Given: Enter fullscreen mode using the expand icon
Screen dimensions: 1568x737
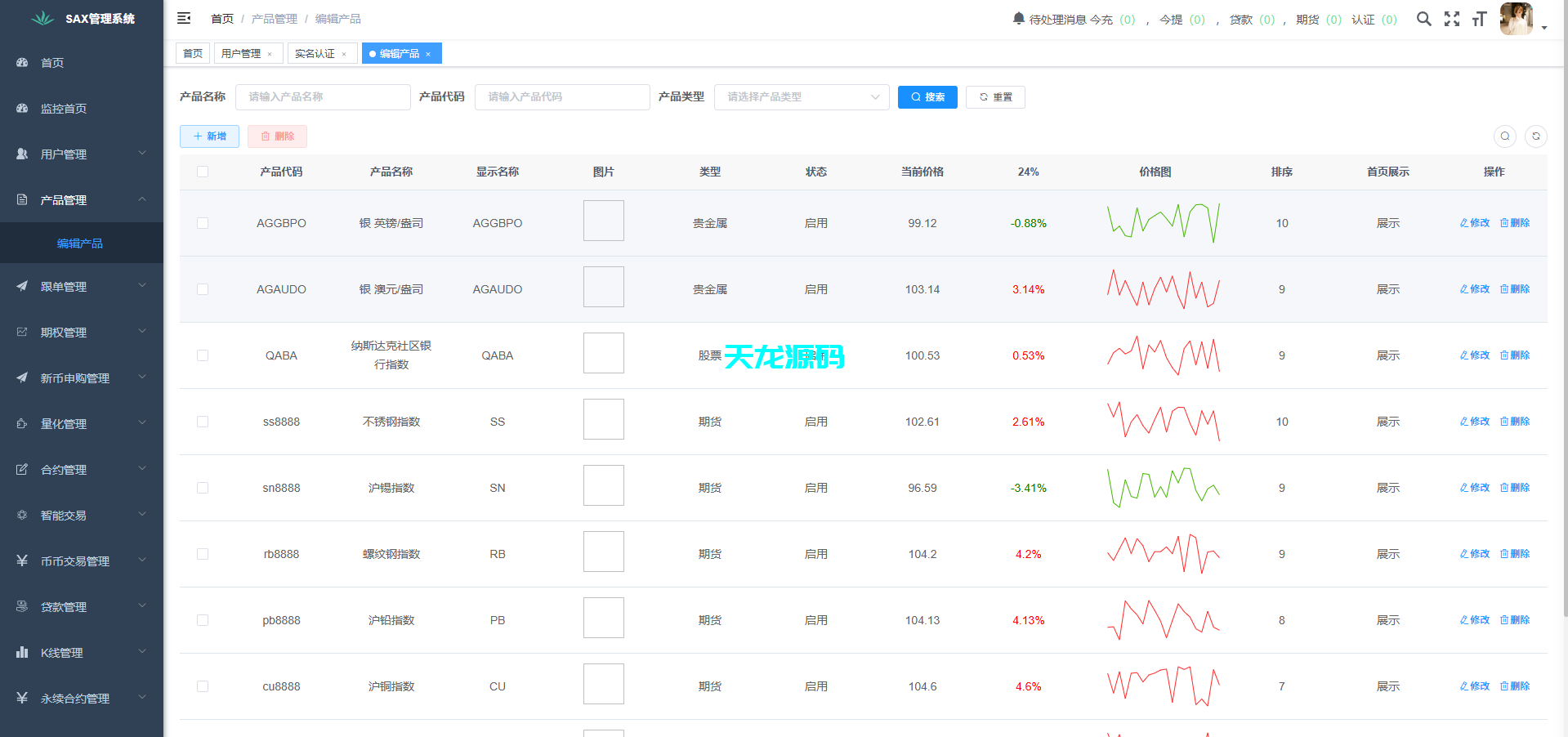Looking at the screenshot, I should point(1452,19).
